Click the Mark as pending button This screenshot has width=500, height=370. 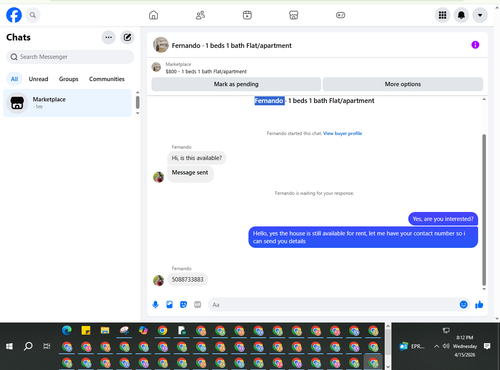point(236,84)
